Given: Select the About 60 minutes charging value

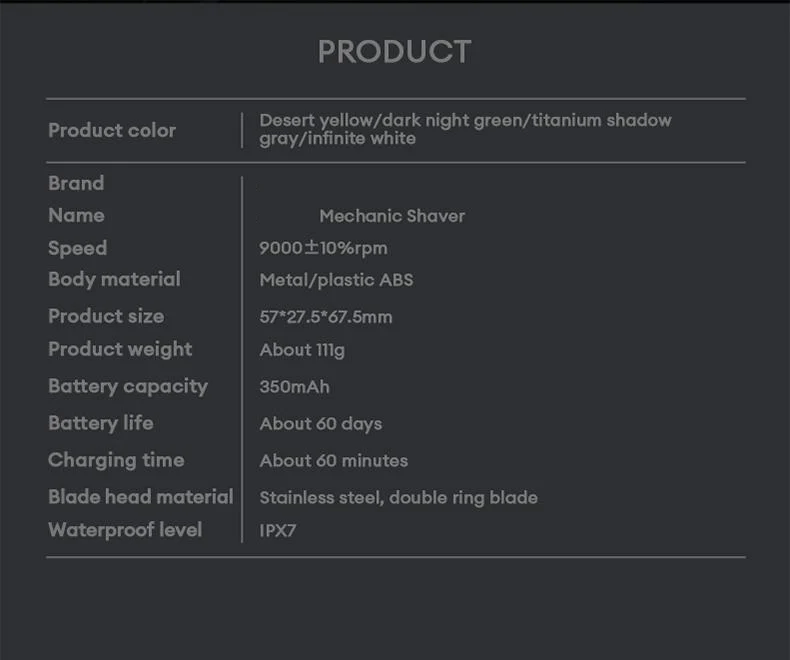Looking at the screenshot, I should [334, 461].
